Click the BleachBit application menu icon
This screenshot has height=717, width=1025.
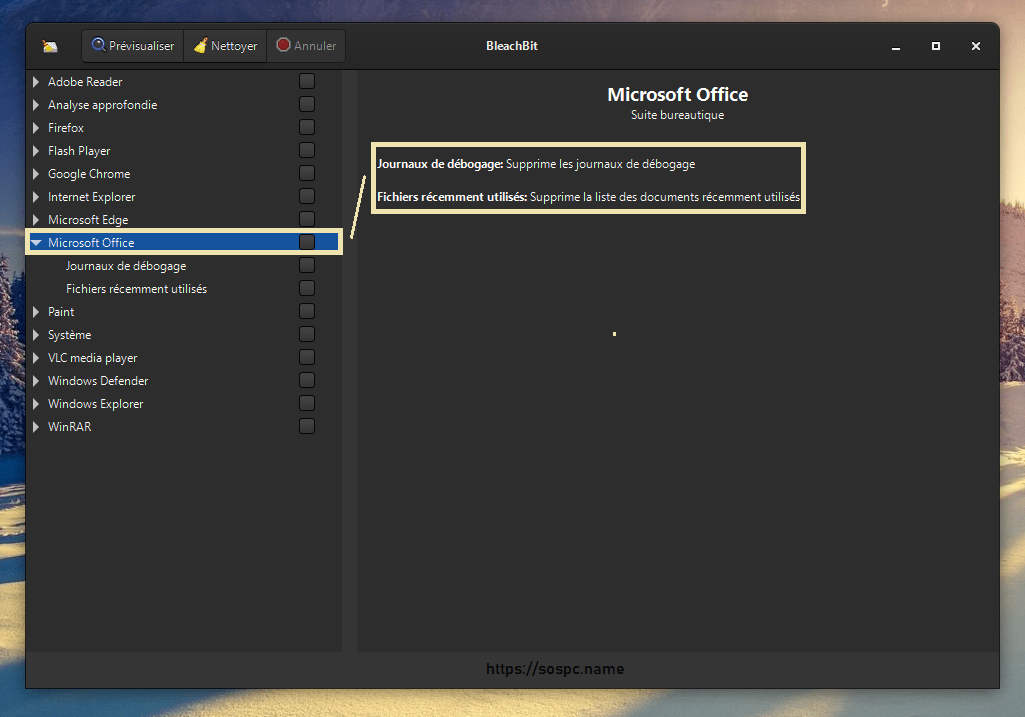(x=50, y=46)
